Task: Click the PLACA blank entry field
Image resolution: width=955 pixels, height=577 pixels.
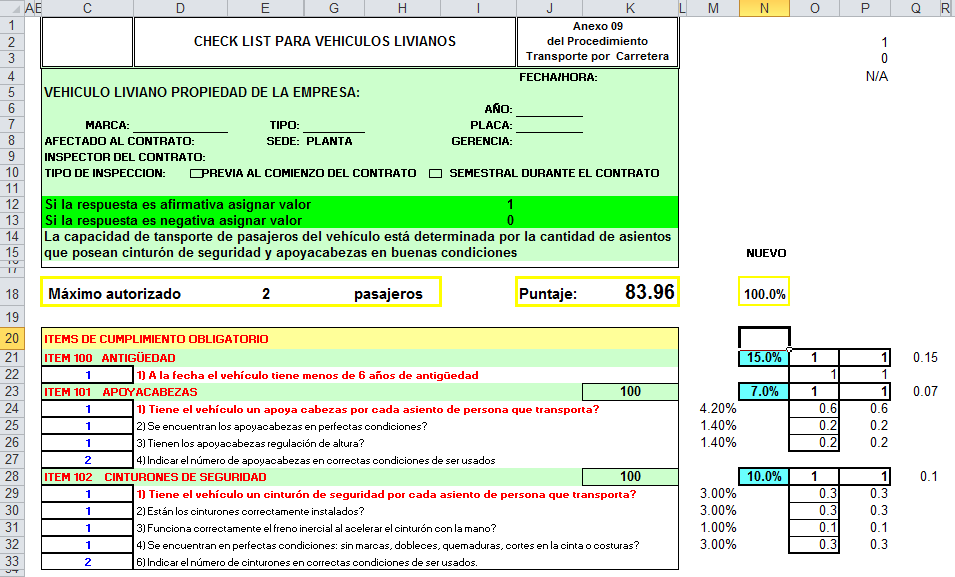Action: [x=549, y=126]
